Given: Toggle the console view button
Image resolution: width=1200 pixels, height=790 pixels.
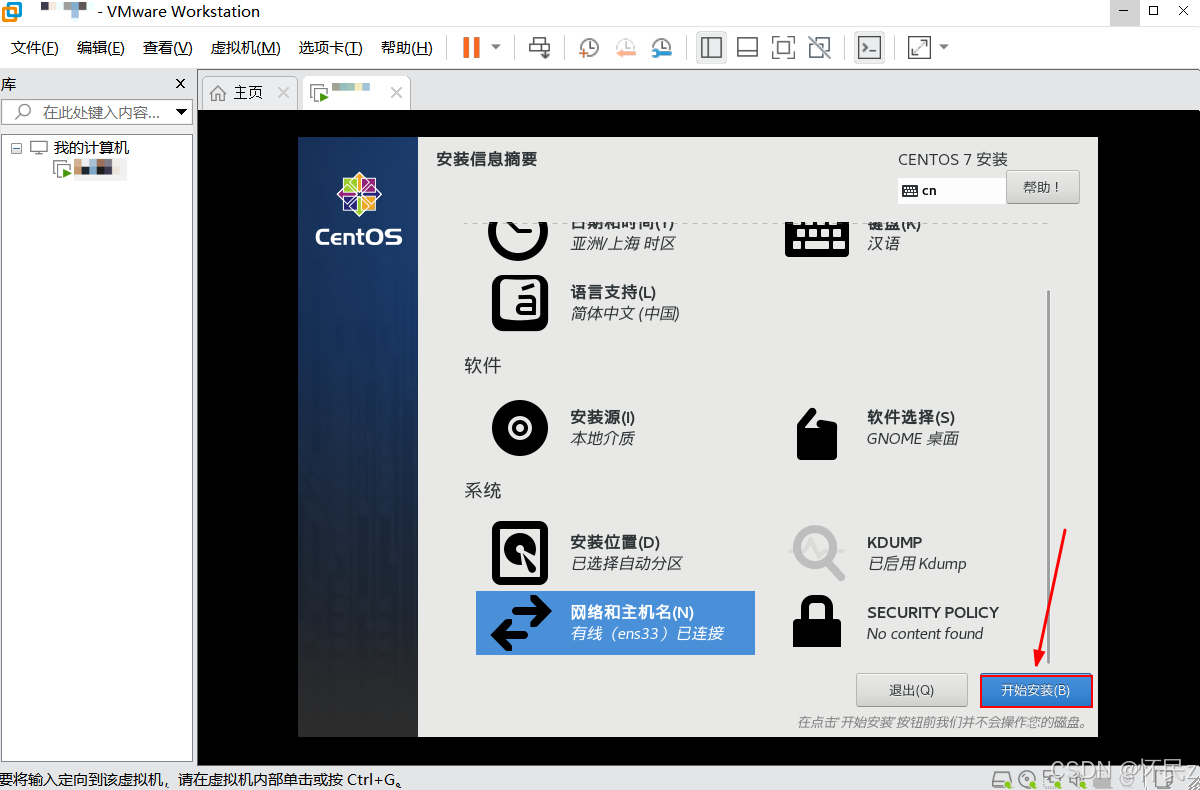Looking at the screenshot, I should [870, 47].
